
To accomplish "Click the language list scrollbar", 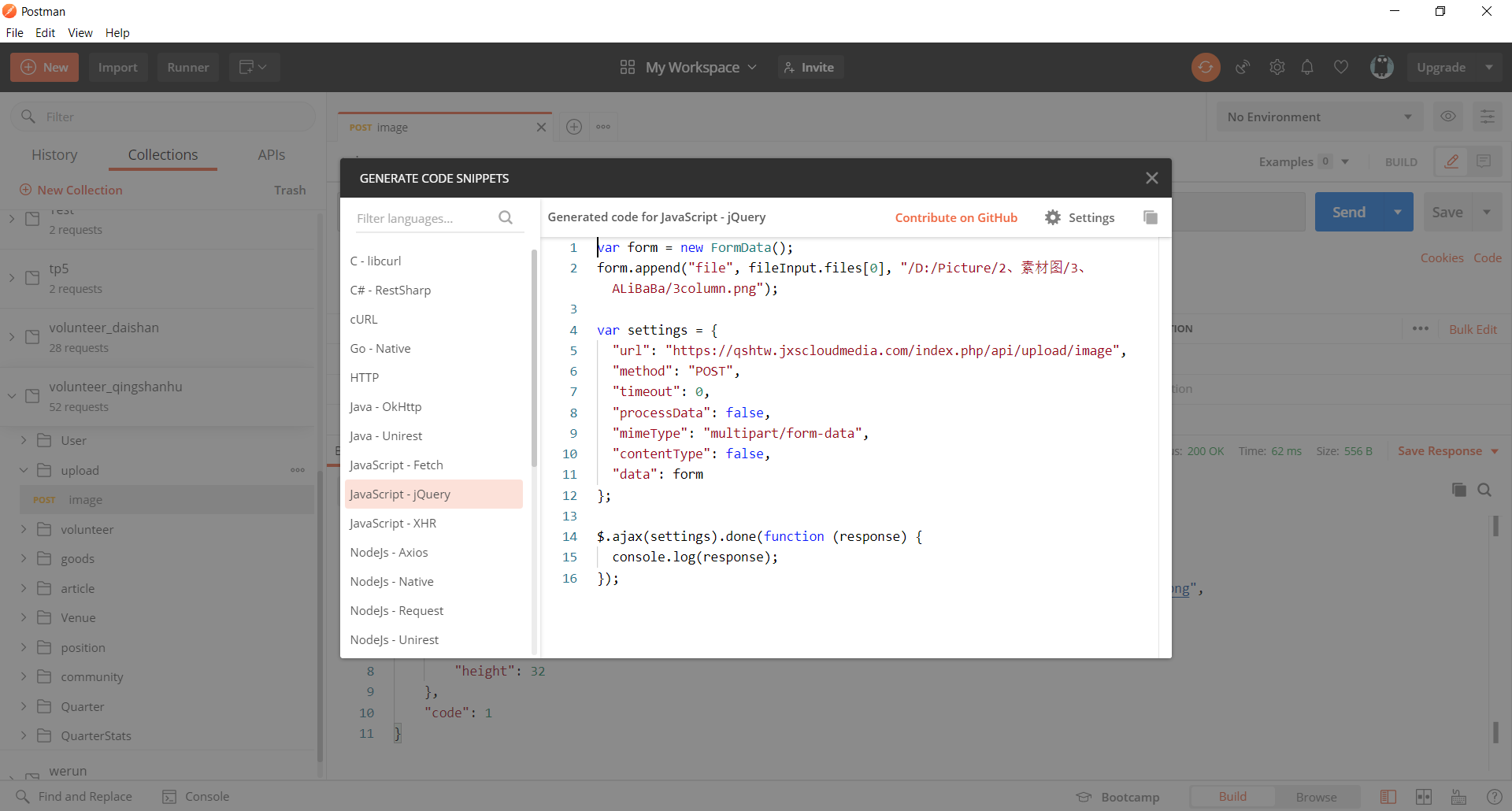I will coord(534,359).
